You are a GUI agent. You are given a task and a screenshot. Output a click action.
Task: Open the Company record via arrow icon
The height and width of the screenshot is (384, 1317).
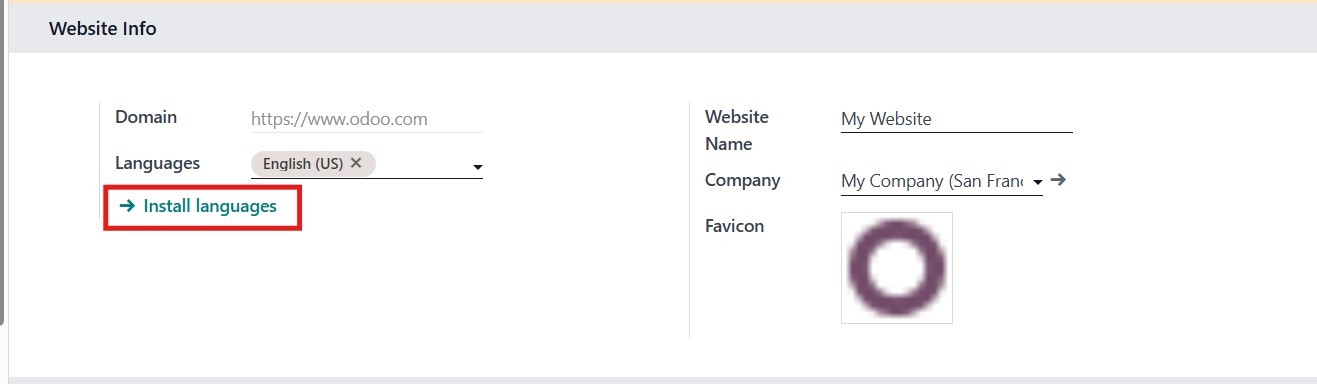[1060, 181]
